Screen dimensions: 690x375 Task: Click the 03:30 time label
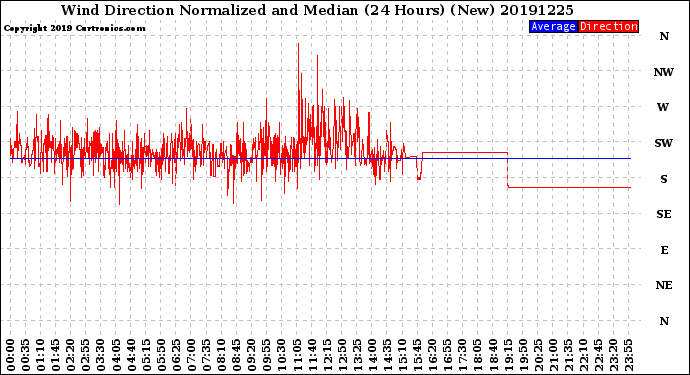[x=101, y=355]
